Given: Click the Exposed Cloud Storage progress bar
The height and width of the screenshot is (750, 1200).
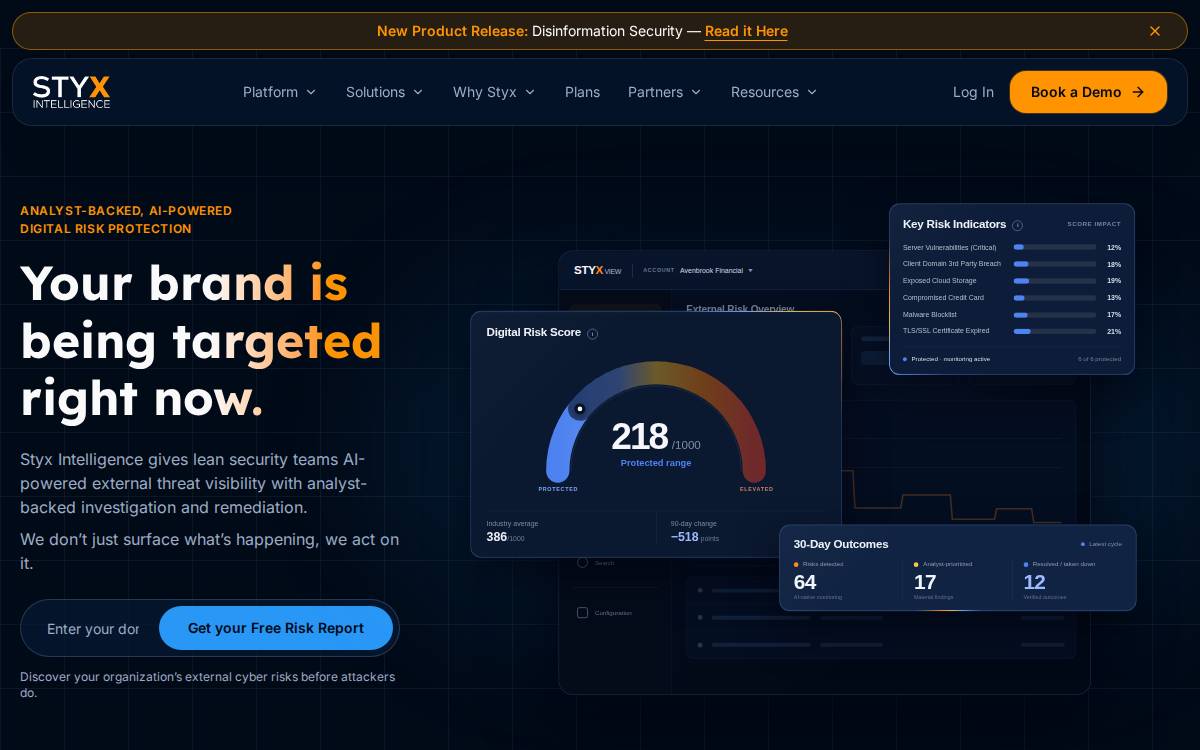Looking at the screenshot, I should coord(1055,281).
